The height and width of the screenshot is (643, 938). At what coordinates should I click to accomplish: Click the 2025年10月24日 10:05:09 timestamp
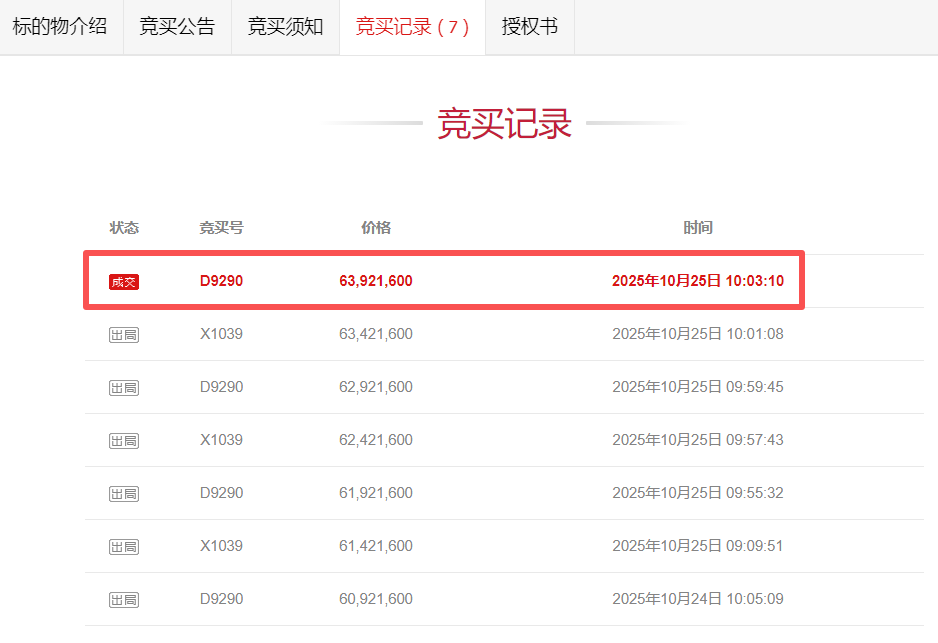click(x=697, y=599)
